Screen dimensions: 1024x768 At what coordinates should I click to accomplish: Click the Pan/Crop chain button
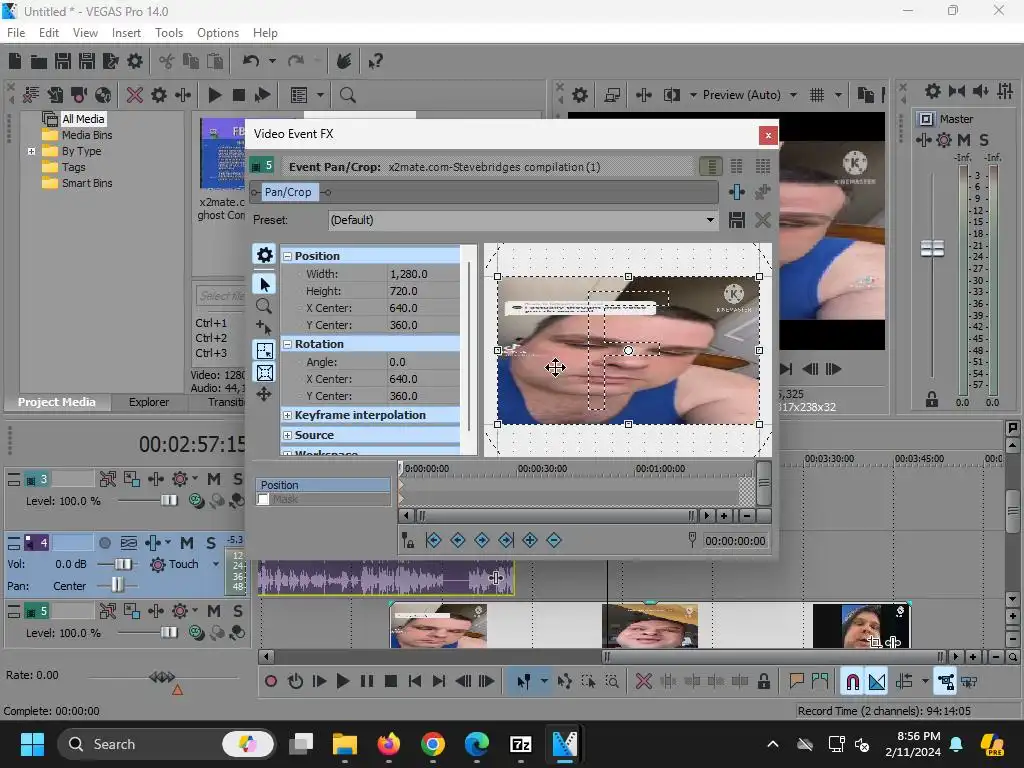[x=288, y=192]
